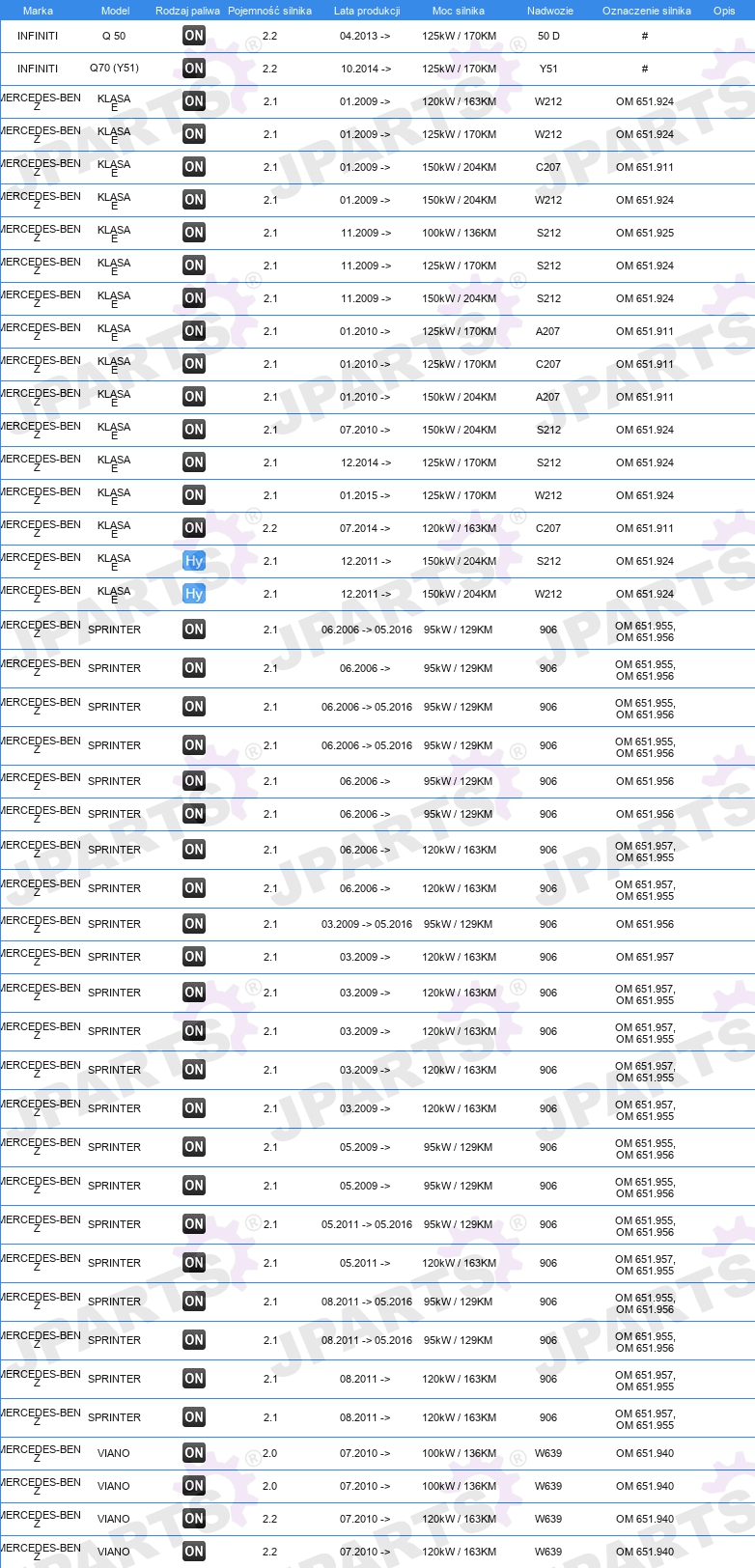
Task: Click the Hy hybrid badge in 12.2011 W212 row
Action: (x=194, y=594)
